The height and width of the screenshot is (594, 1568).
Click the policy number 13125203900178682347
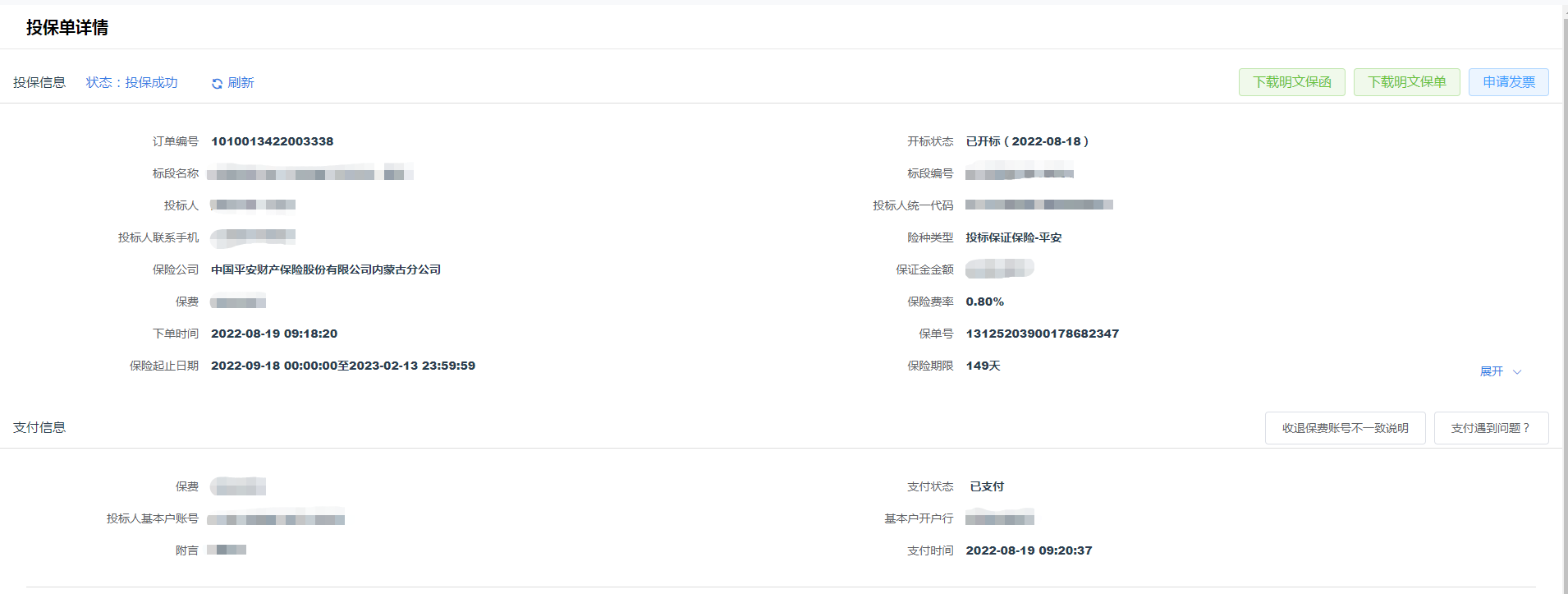[x=1042, y=334]
